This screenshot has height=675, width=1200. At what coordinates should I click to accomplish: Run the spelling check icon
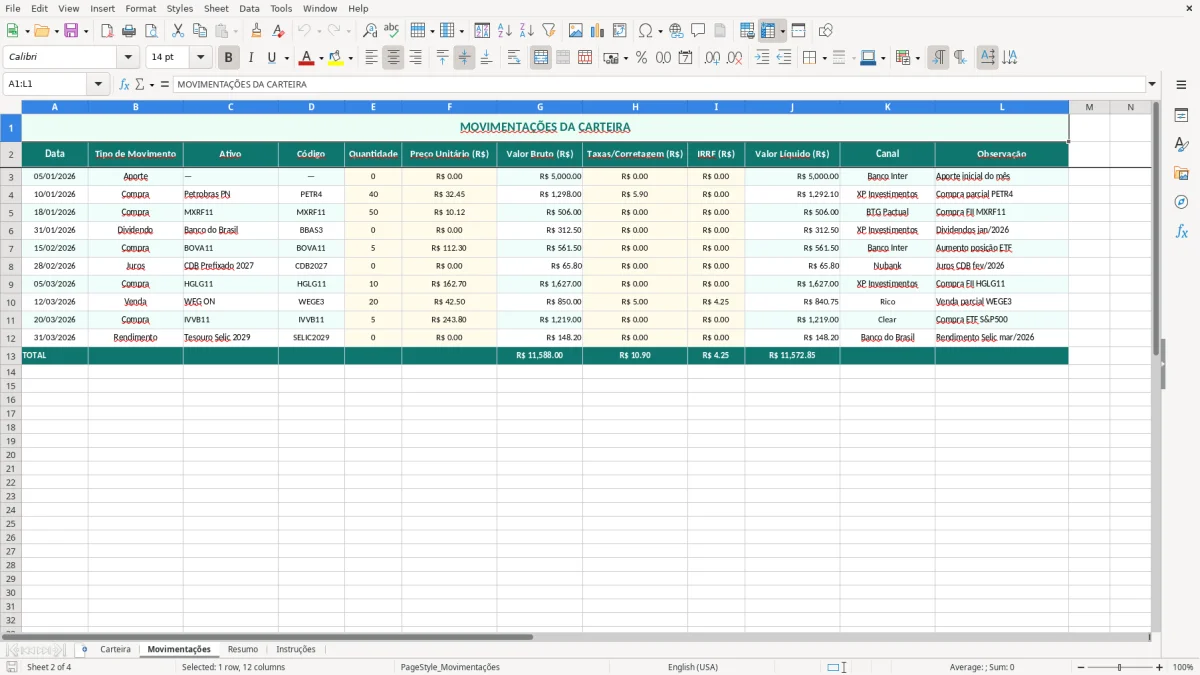(x=392, y=31)
